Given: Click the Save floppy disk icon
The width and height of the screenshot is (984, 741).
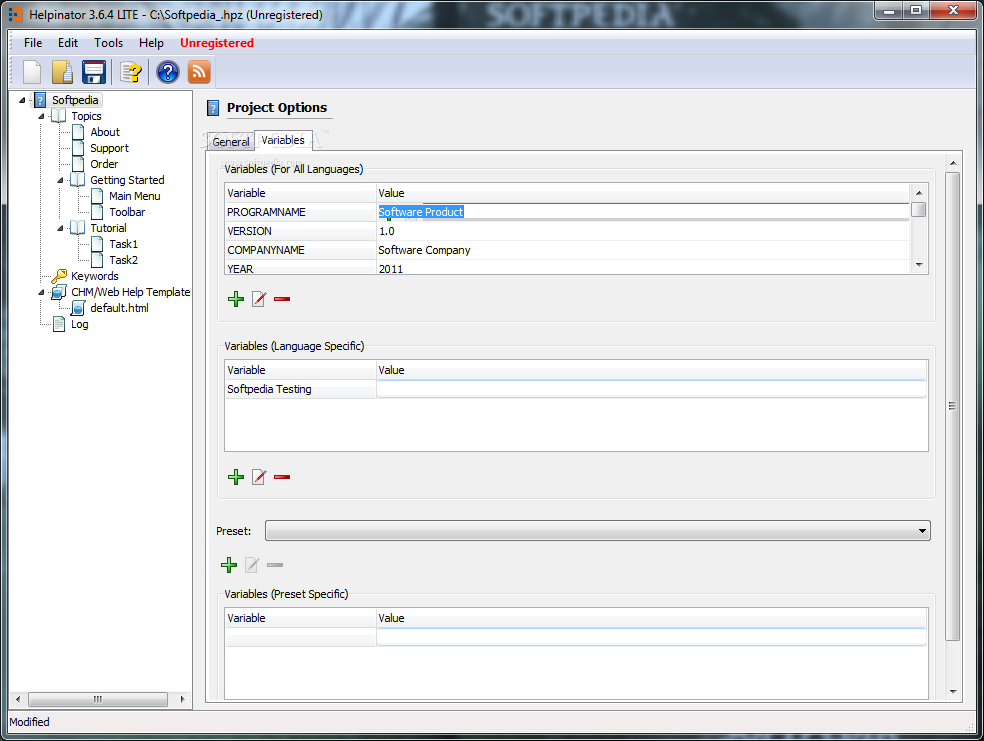Looking at the screenshot, I should point(94,72).
